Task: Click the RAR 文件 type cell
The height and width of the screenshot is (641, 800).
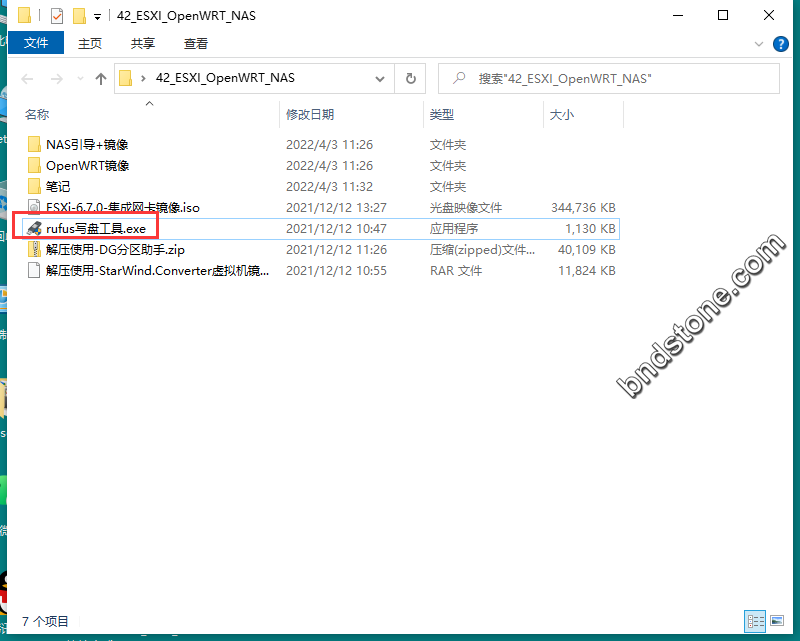Action: pos(456,270)
